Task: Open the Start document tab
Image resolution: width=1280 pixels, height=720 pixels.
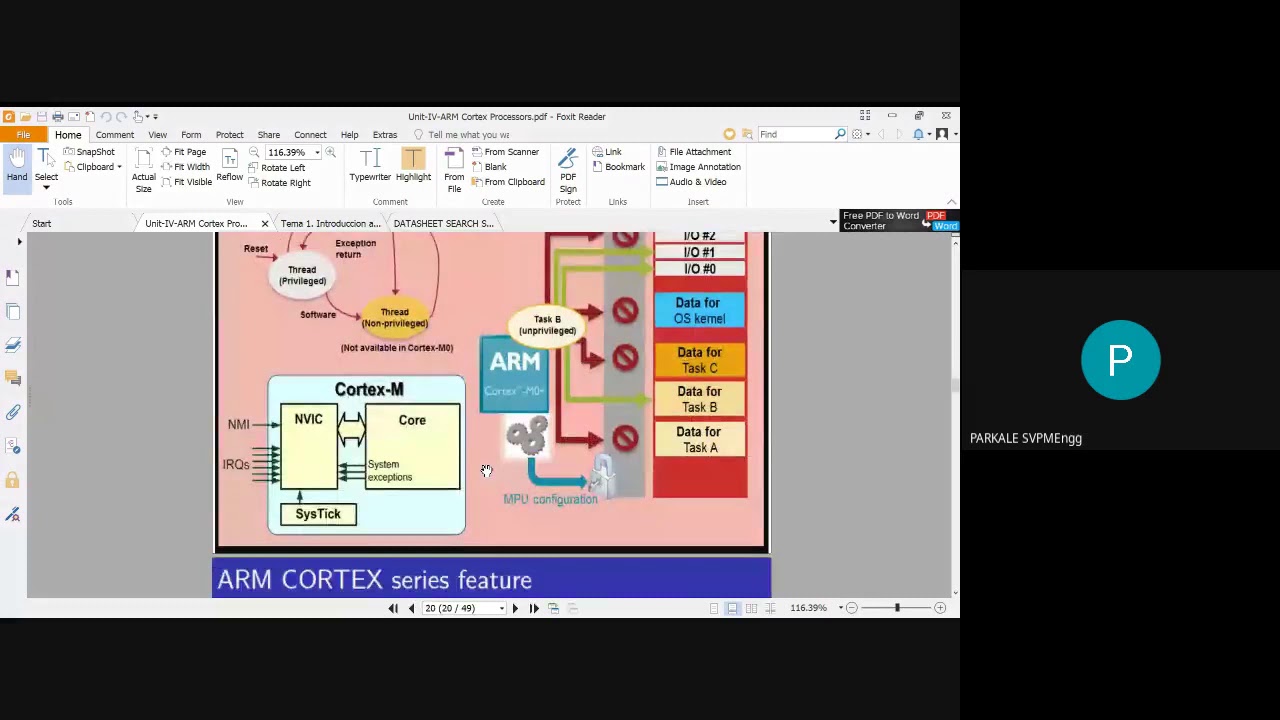Action: click(41, 223)
